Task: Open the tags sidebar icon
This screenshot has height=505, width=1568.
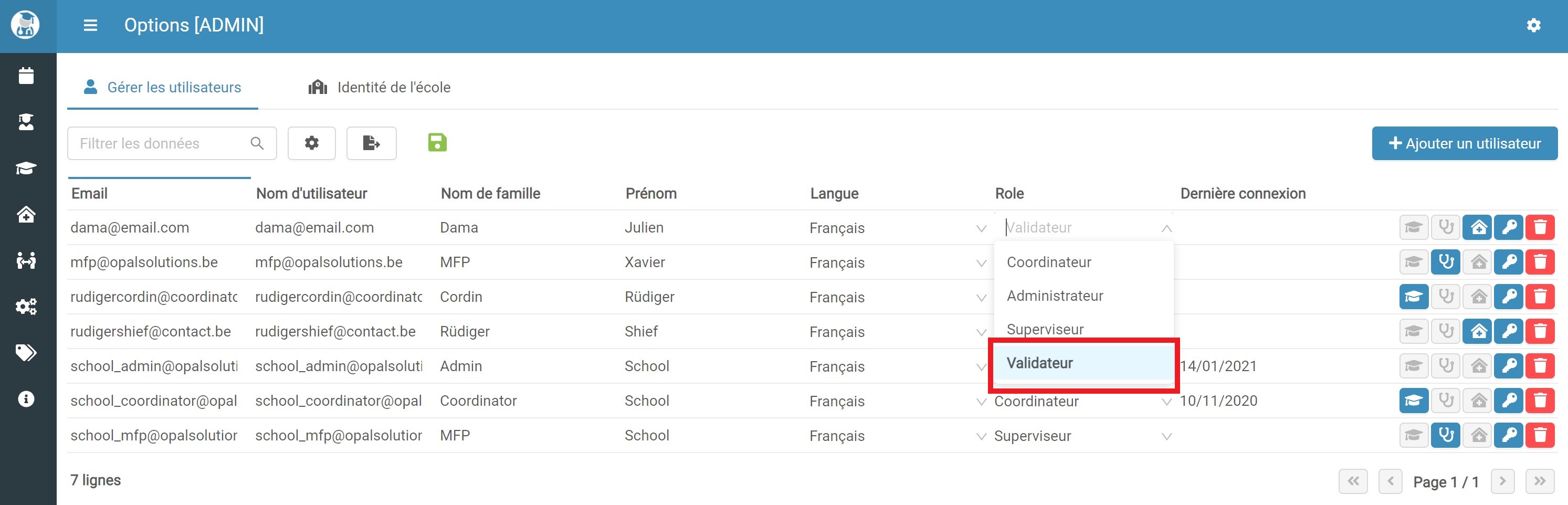Action: click(x=26, y=353)
